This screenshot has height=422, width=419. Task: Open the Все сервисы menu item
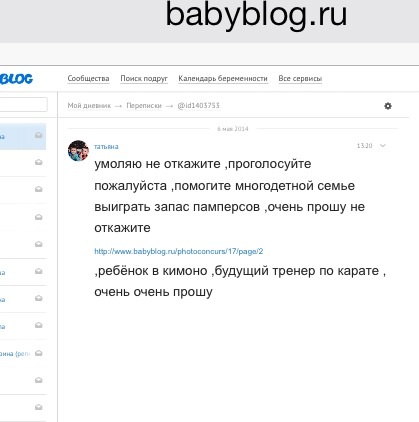(300, 79)
